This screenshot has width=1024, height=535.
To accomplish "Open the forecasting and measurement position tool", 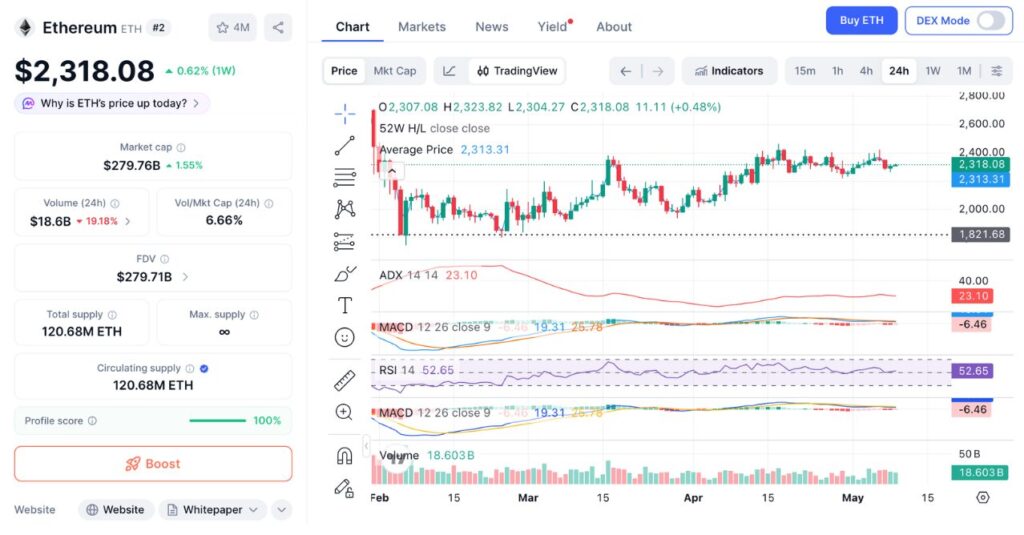I will (x=345, y=242).
